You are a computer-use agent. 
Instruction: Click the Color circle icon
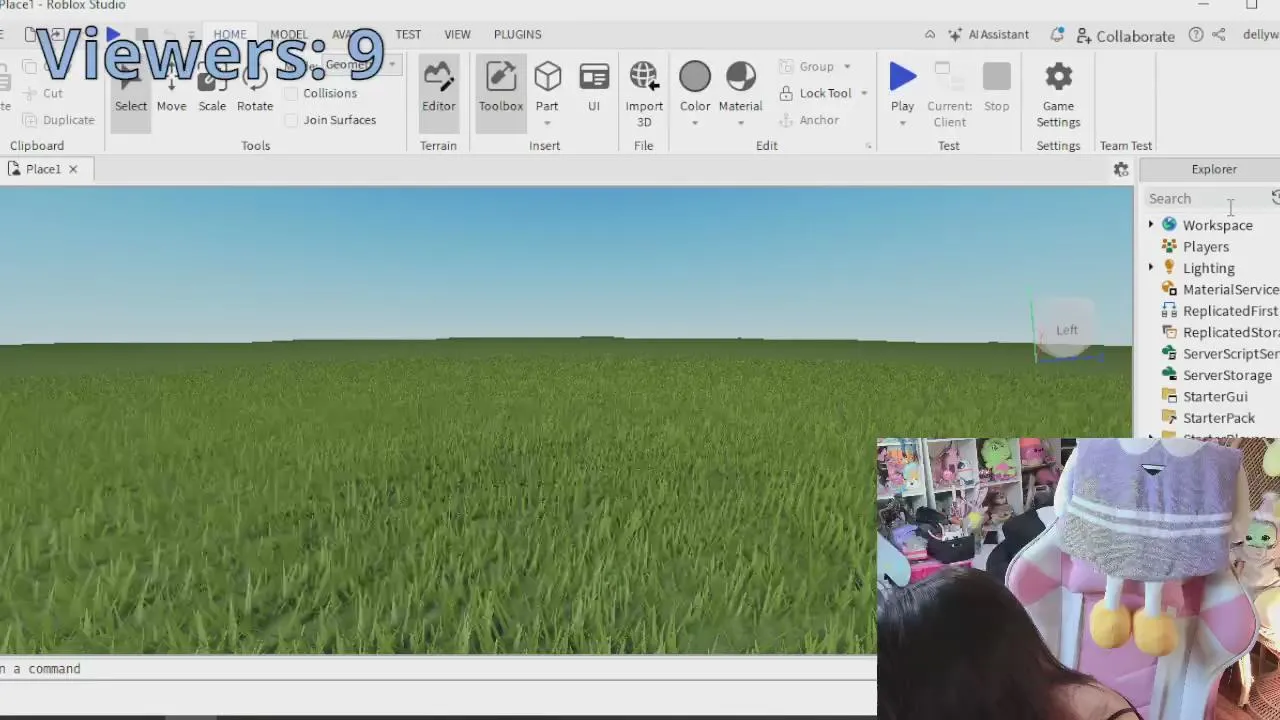coord(695,77)
